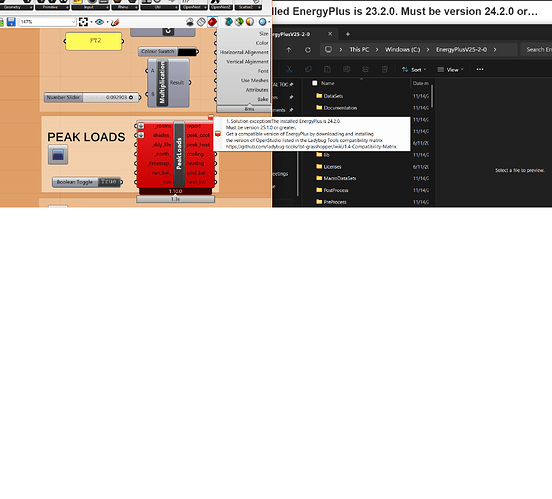The width and height of the screenshot is (552, 499).
Task: Click the Name column header
Action: [328, 83]
